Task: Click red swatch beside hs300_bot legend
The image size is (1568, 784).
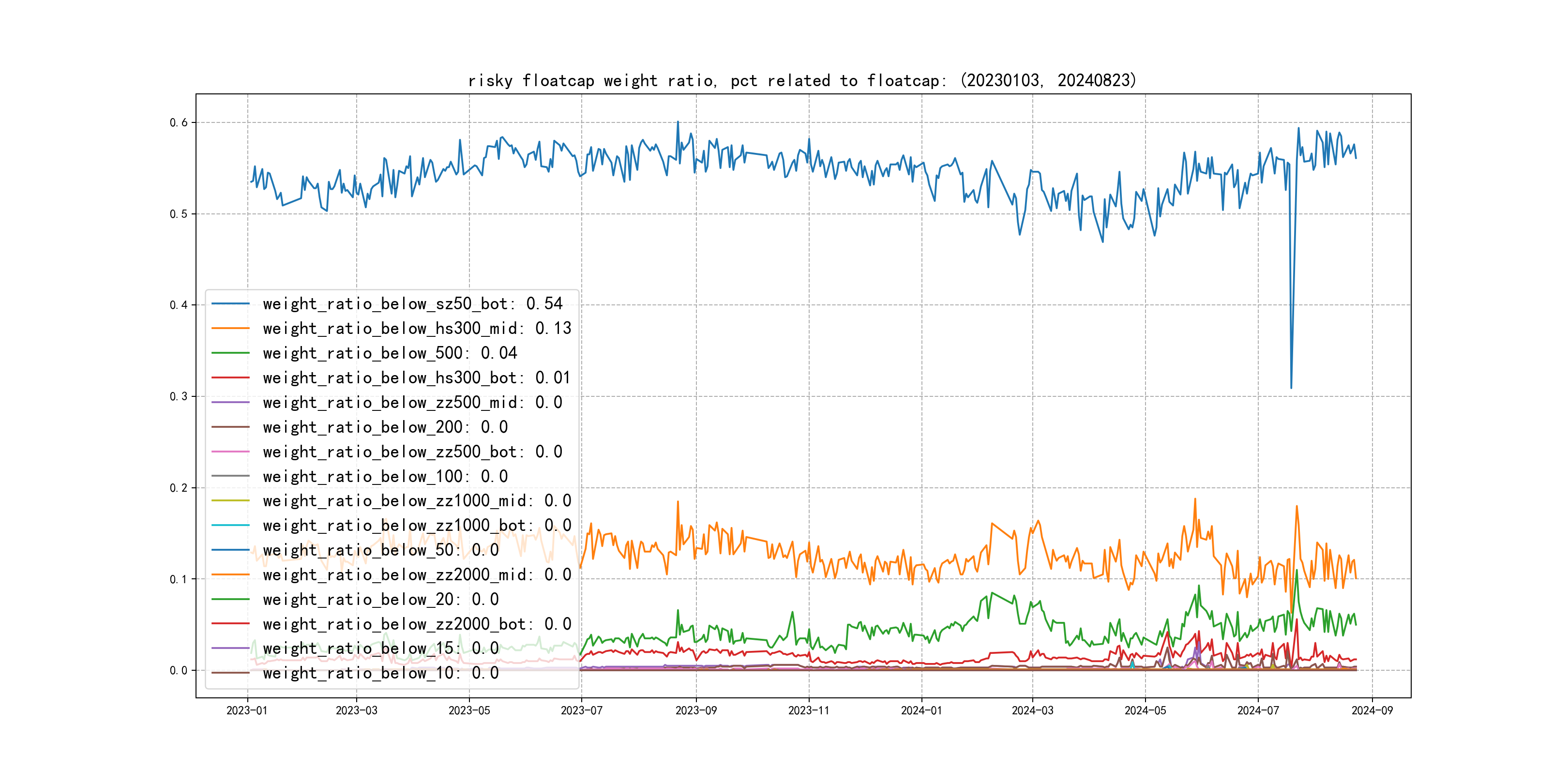Action: click(x=230, y=378)
